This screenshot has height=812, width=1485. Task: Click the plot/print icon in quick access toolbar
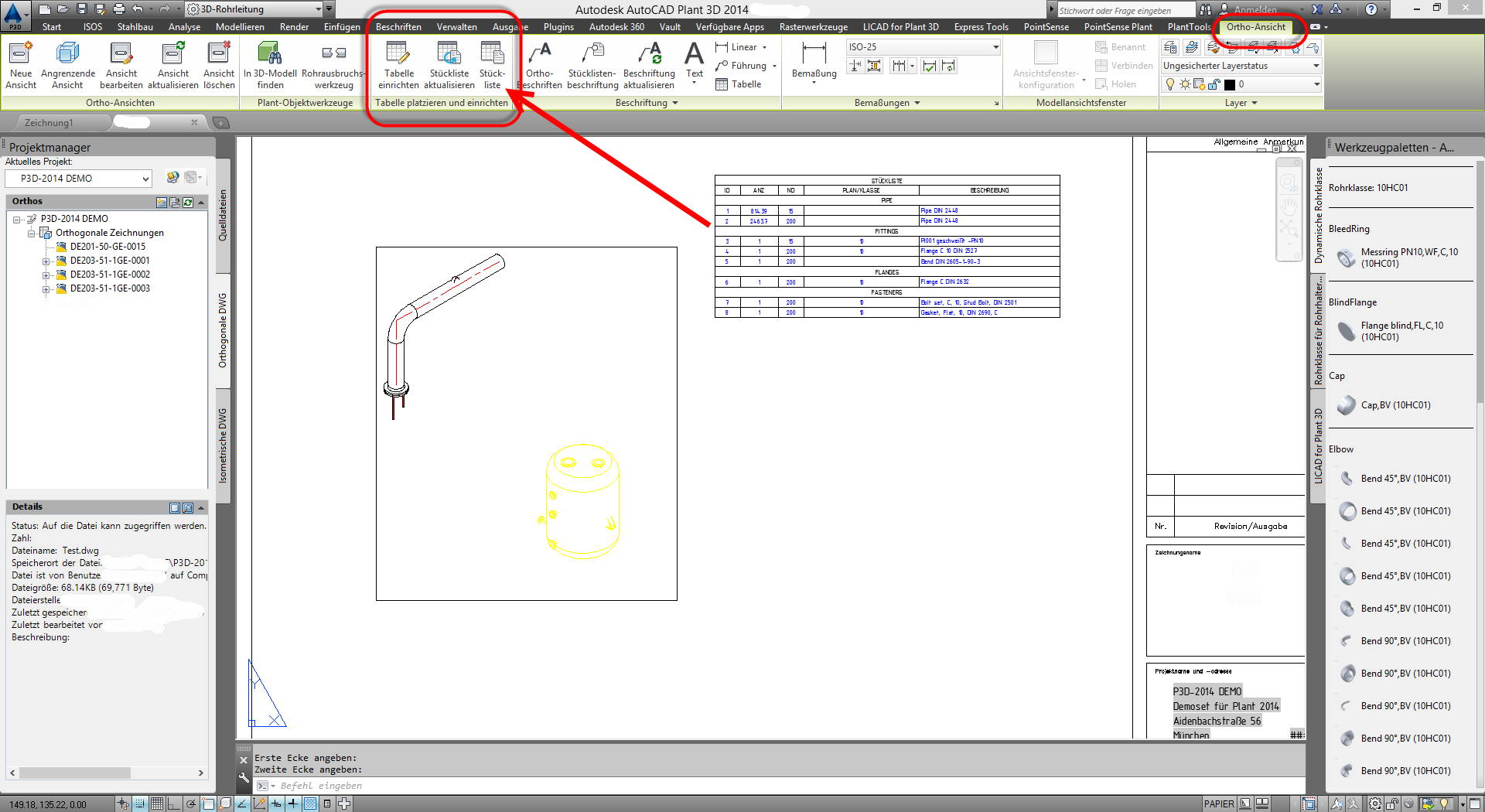click(118, 9)
